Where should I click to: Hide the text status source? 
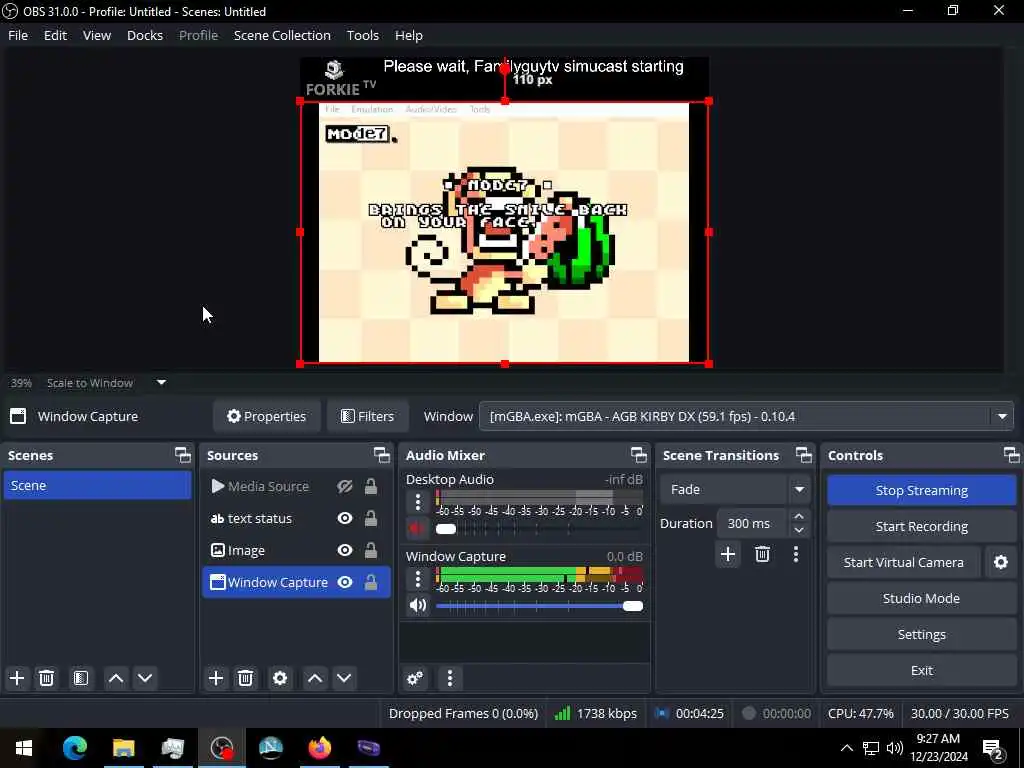(345, 519)
